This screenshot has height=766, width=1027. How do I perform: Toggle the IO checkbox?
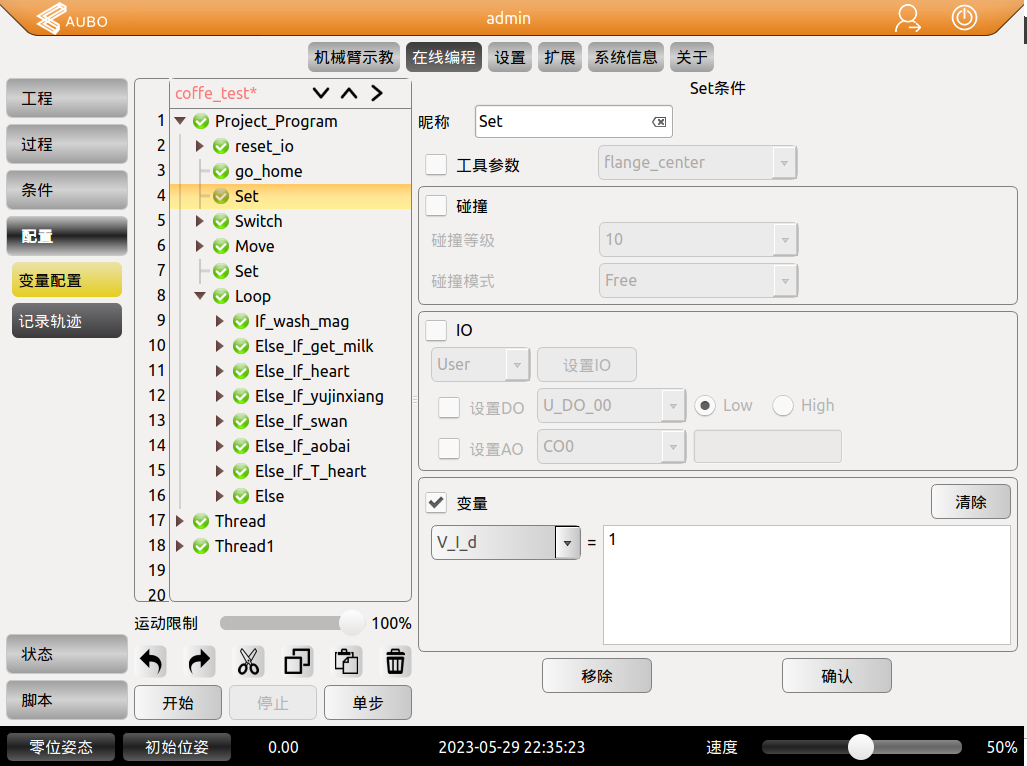coord(436,330)
